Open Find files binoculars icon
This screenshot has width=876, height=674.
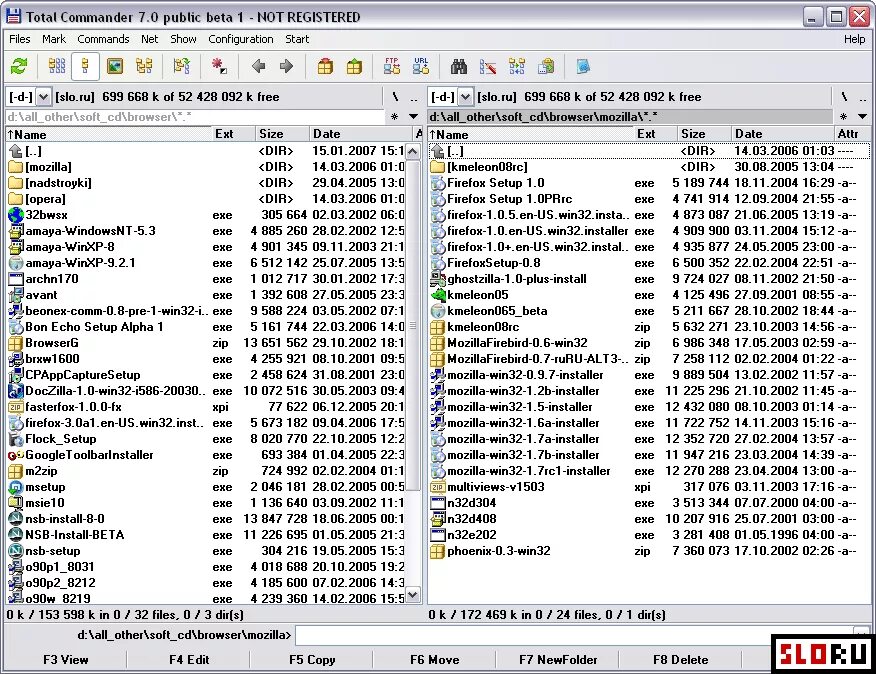[x=459, y=67]
